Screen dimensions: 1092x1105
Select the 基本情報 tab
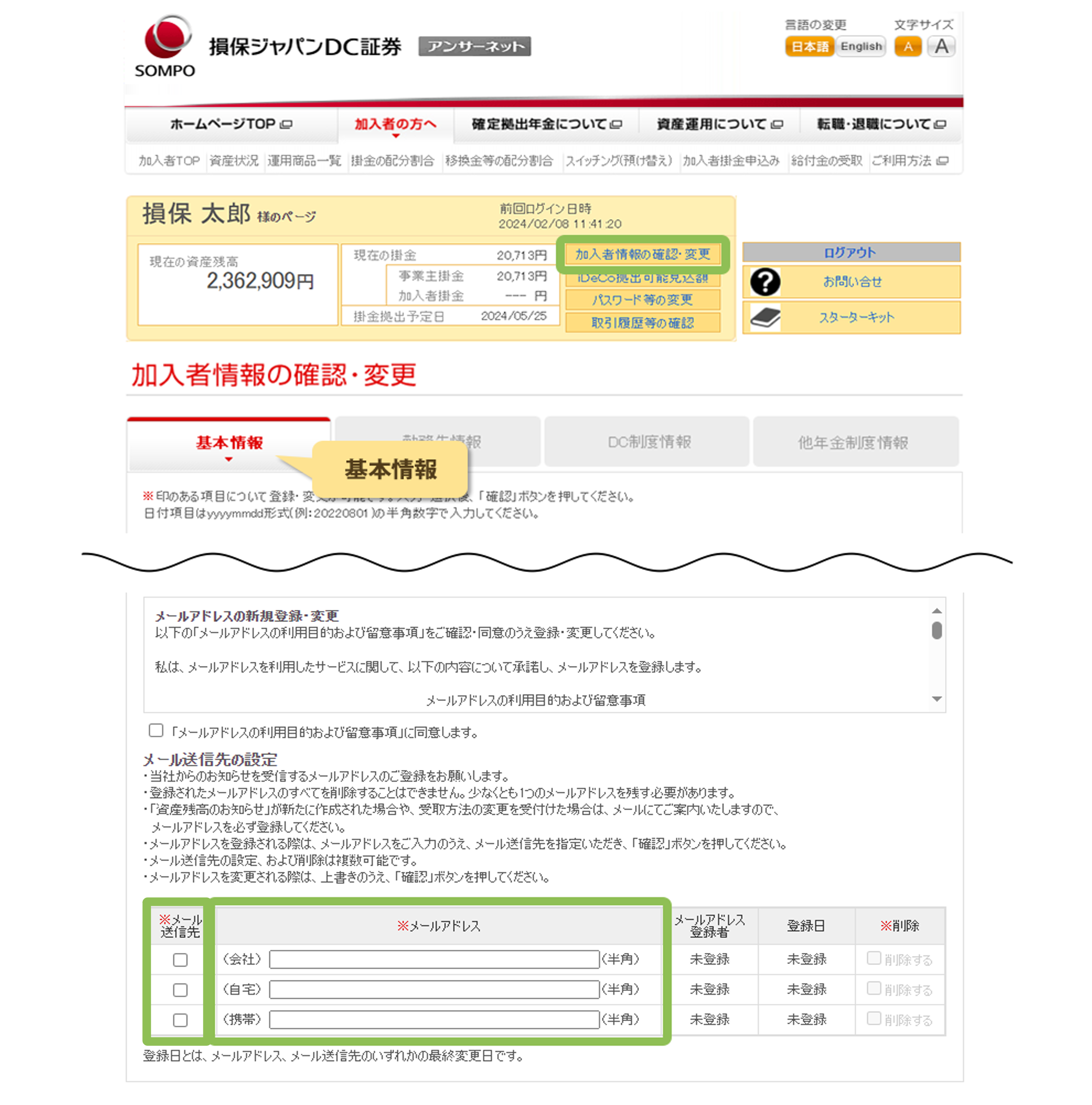click(229, 443)
